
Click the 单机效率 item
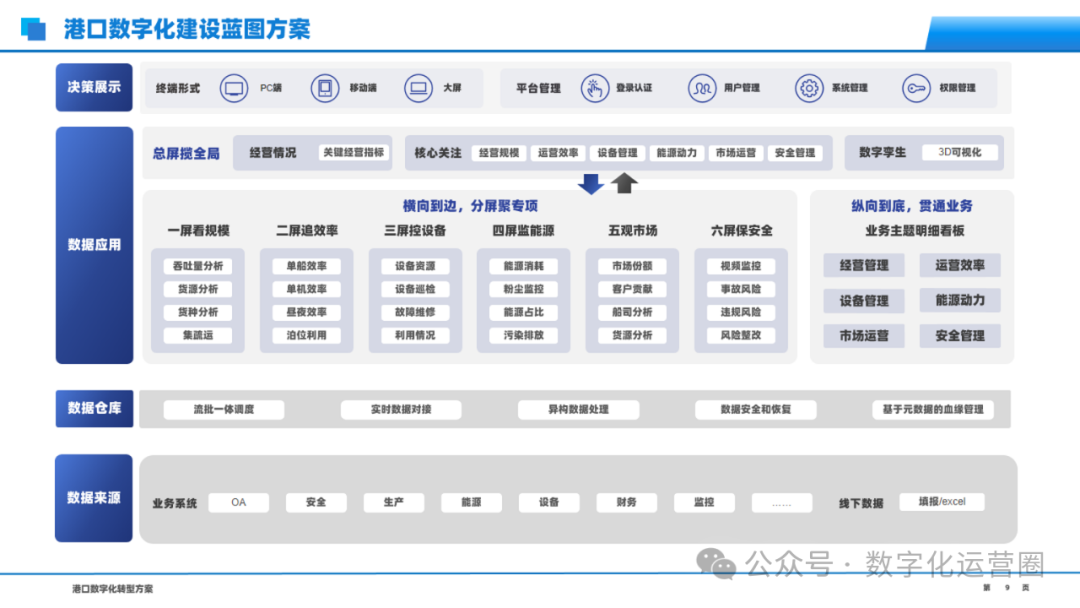(x=307, y=289)
